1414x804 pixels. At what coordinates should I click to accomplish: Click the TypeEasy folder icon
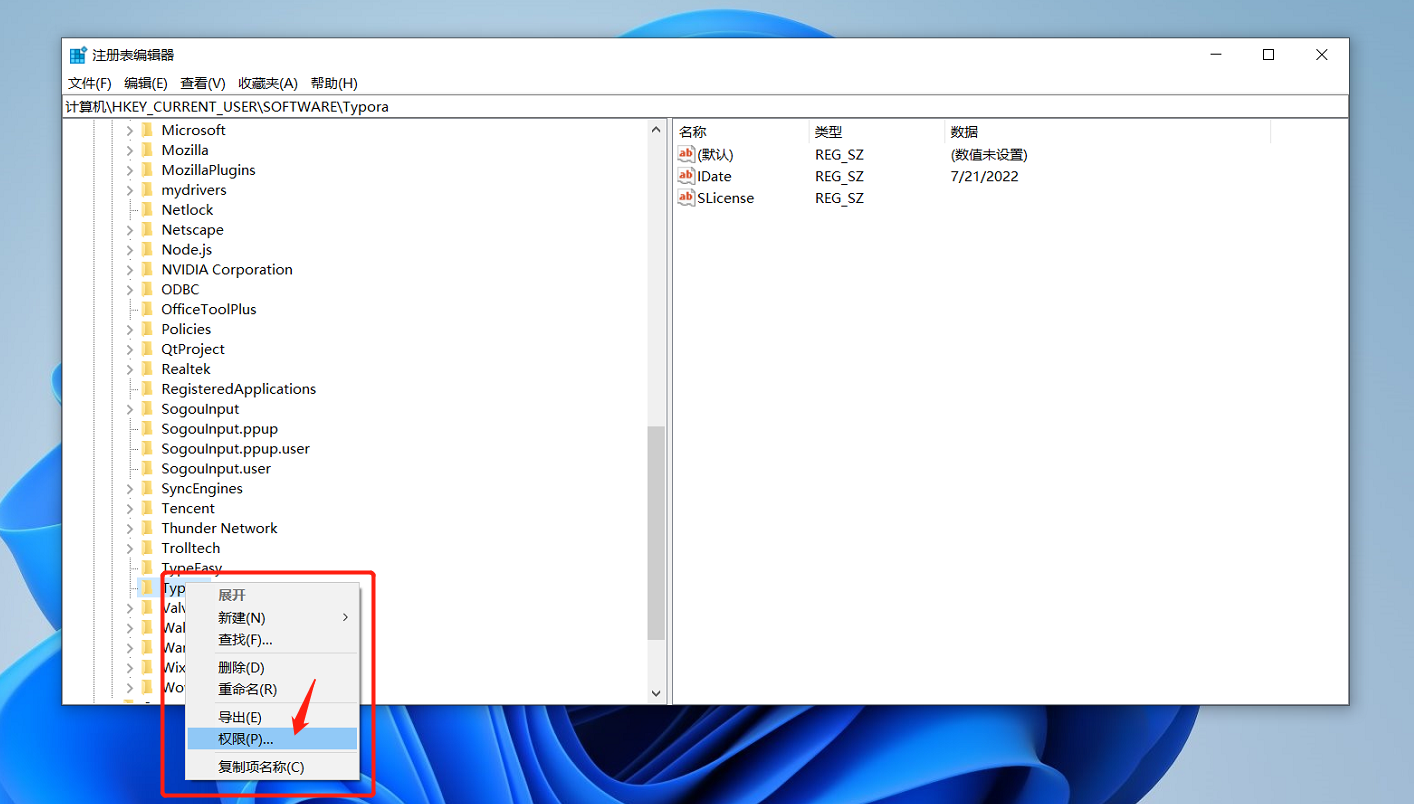click(x=147, y=568)
